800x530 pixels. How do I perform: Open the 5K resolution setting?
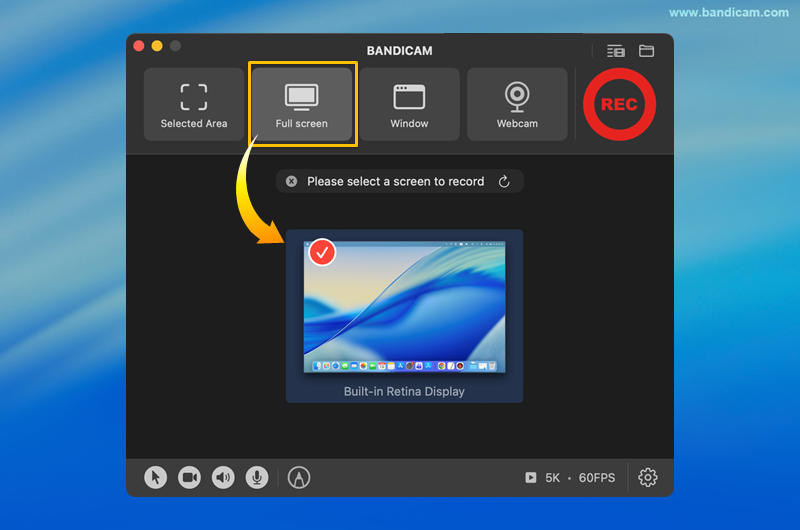click(x=552, y=478)
